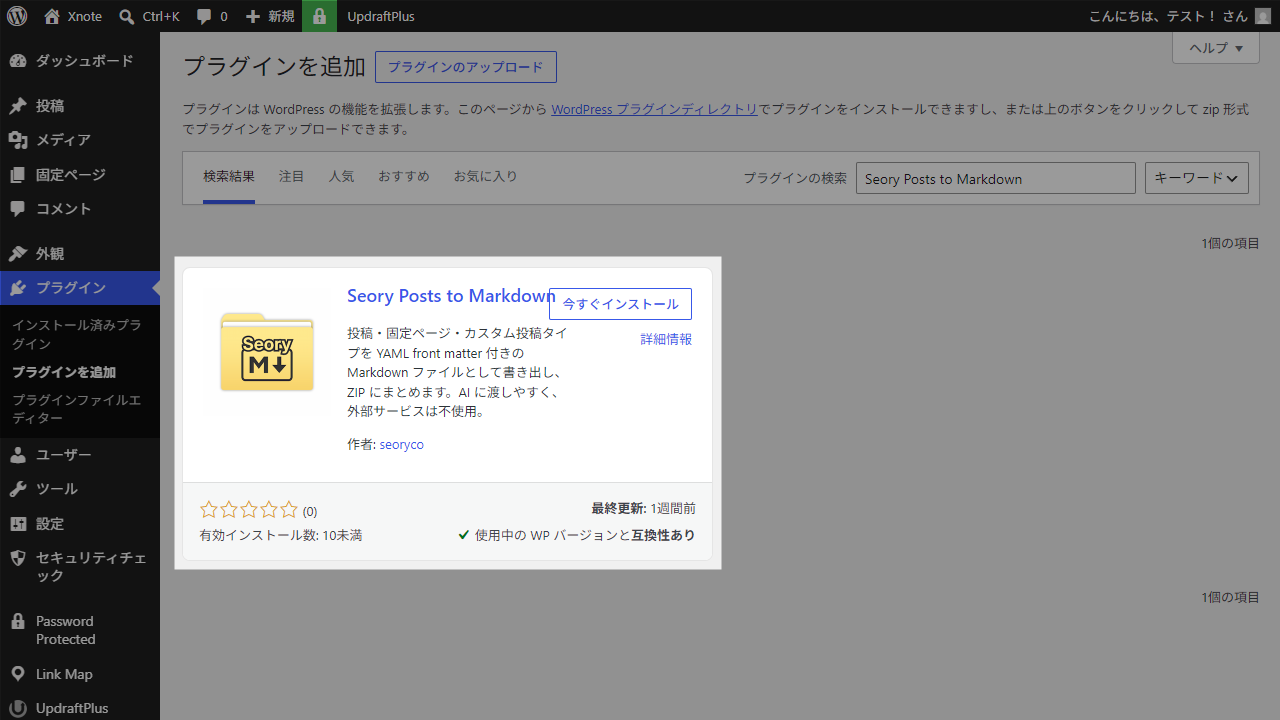1280x720 pixels.
Task: Open UpdraftPlus in the top admin bar
Action: (x=381, y=16)
